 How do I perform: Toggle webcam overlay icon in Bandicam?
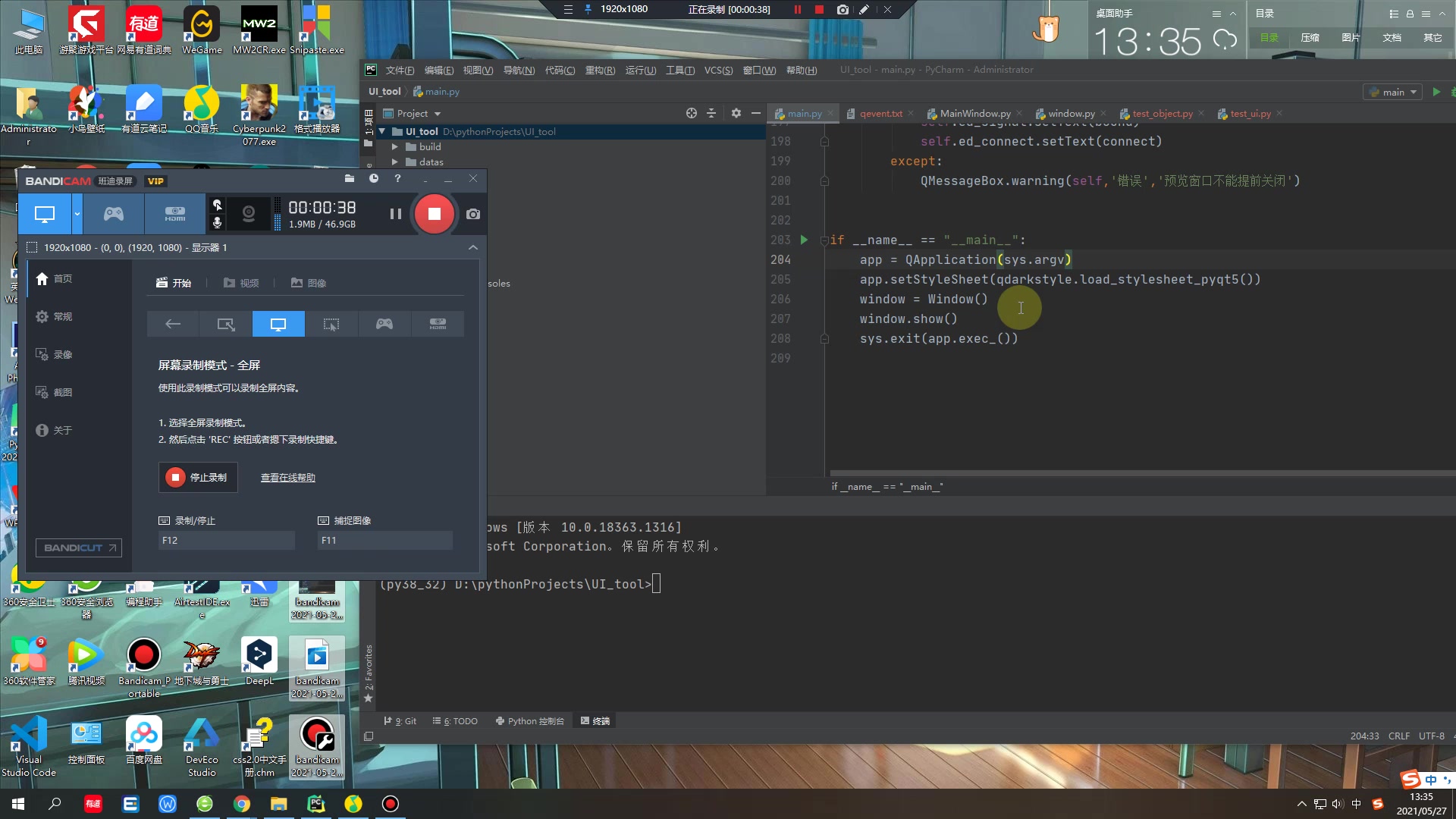pyautogui.click(x=248, y=214)
